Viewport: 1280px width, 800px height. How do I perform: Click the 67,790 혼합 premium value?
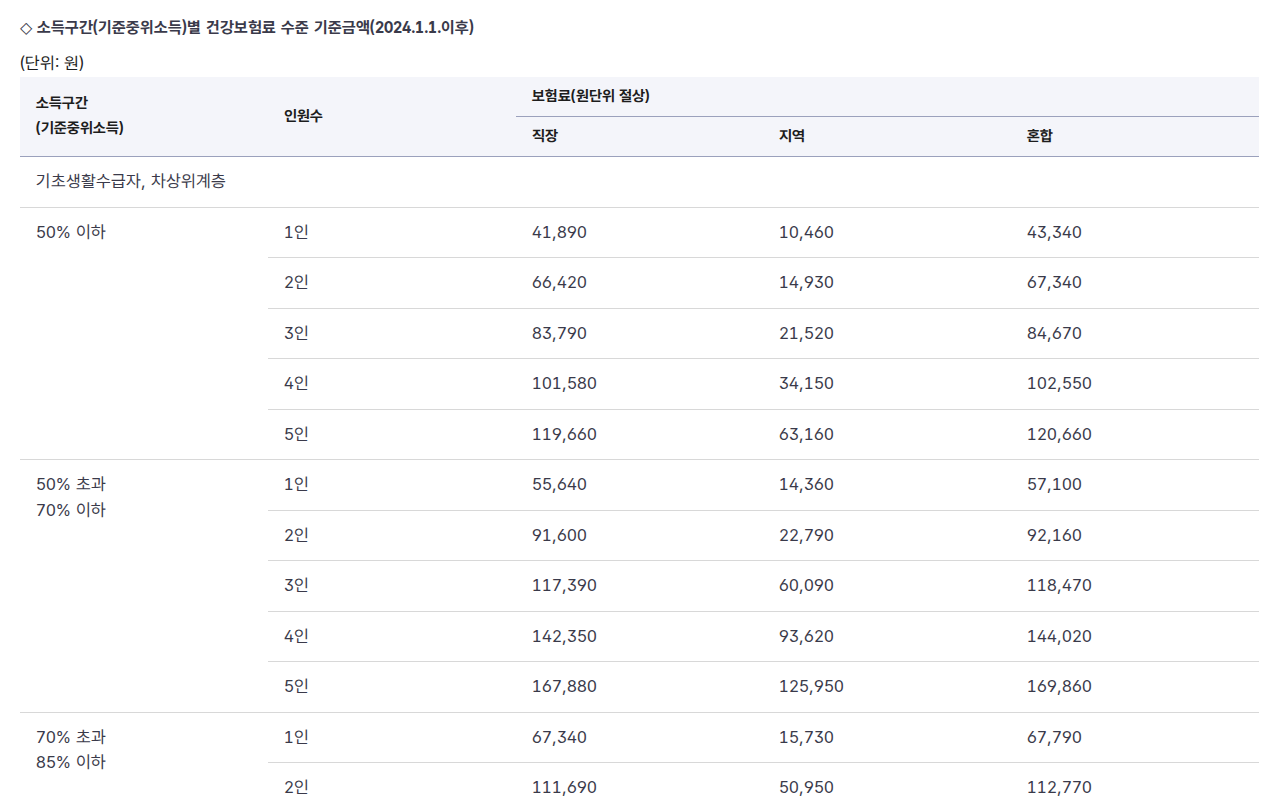pos(1054,737)
